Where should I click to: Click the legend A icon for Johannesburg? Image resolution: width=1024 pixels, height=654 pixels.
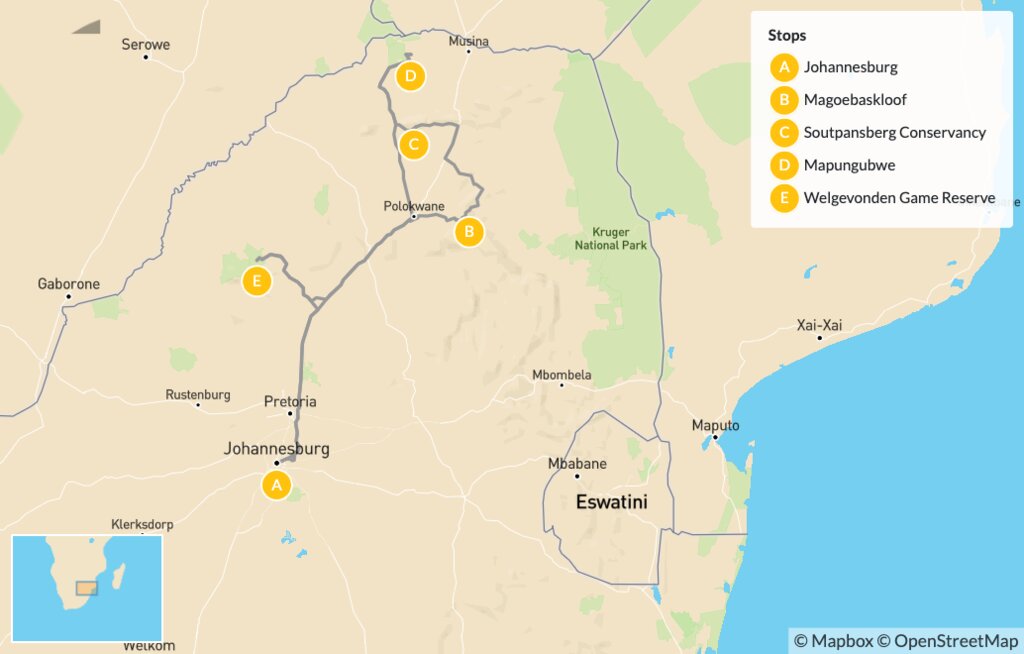784,68
